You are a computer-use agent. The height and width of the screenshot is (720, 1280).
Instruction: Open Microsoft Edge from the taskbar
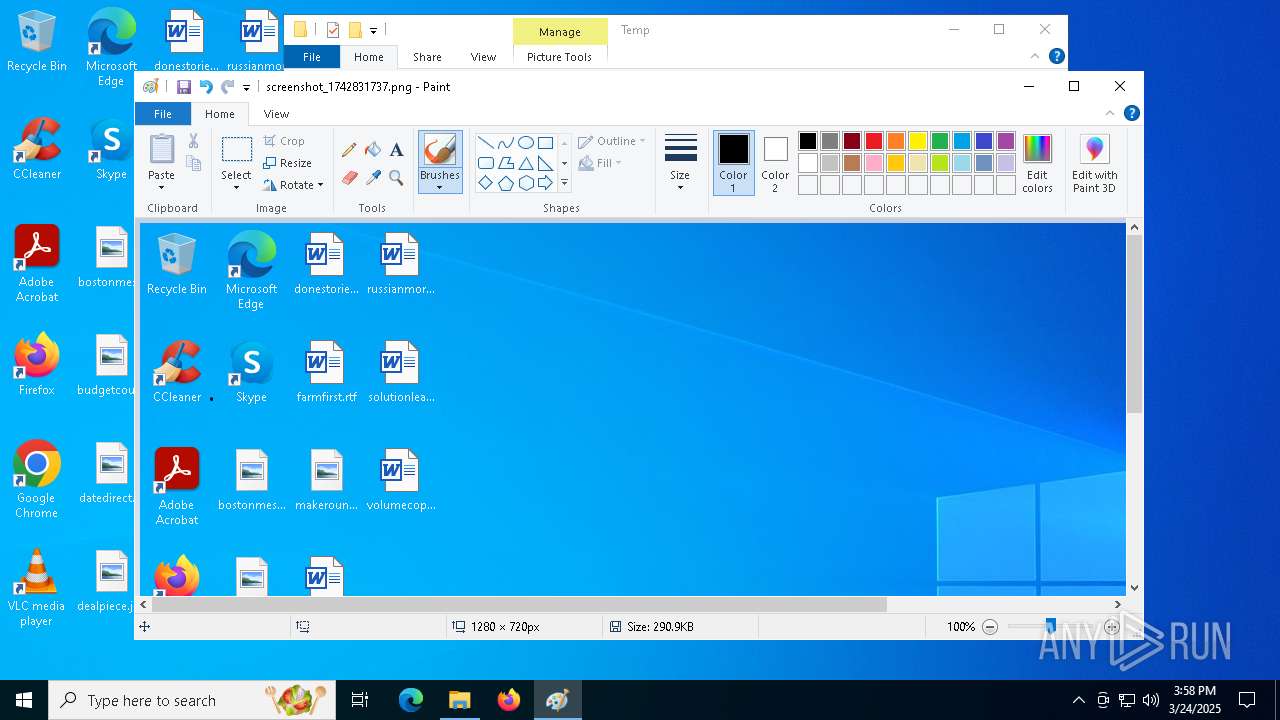411,700
